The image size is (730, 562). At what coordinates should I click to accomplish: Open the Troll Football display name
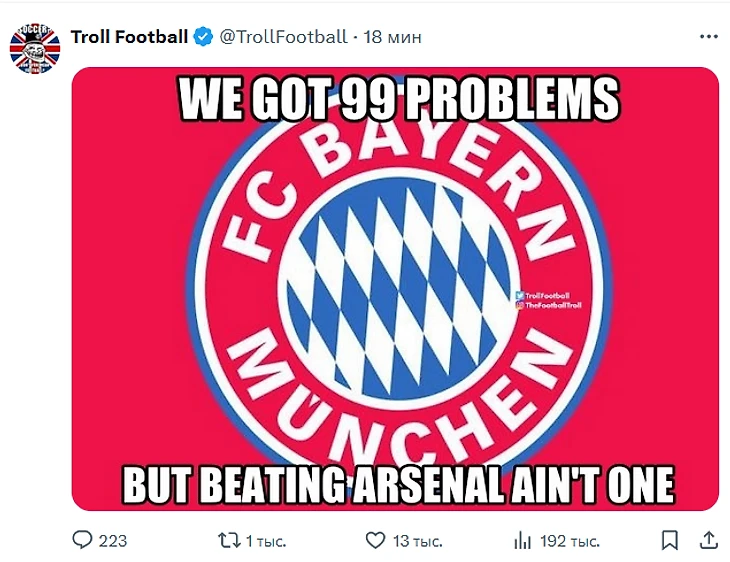point(129,37)
